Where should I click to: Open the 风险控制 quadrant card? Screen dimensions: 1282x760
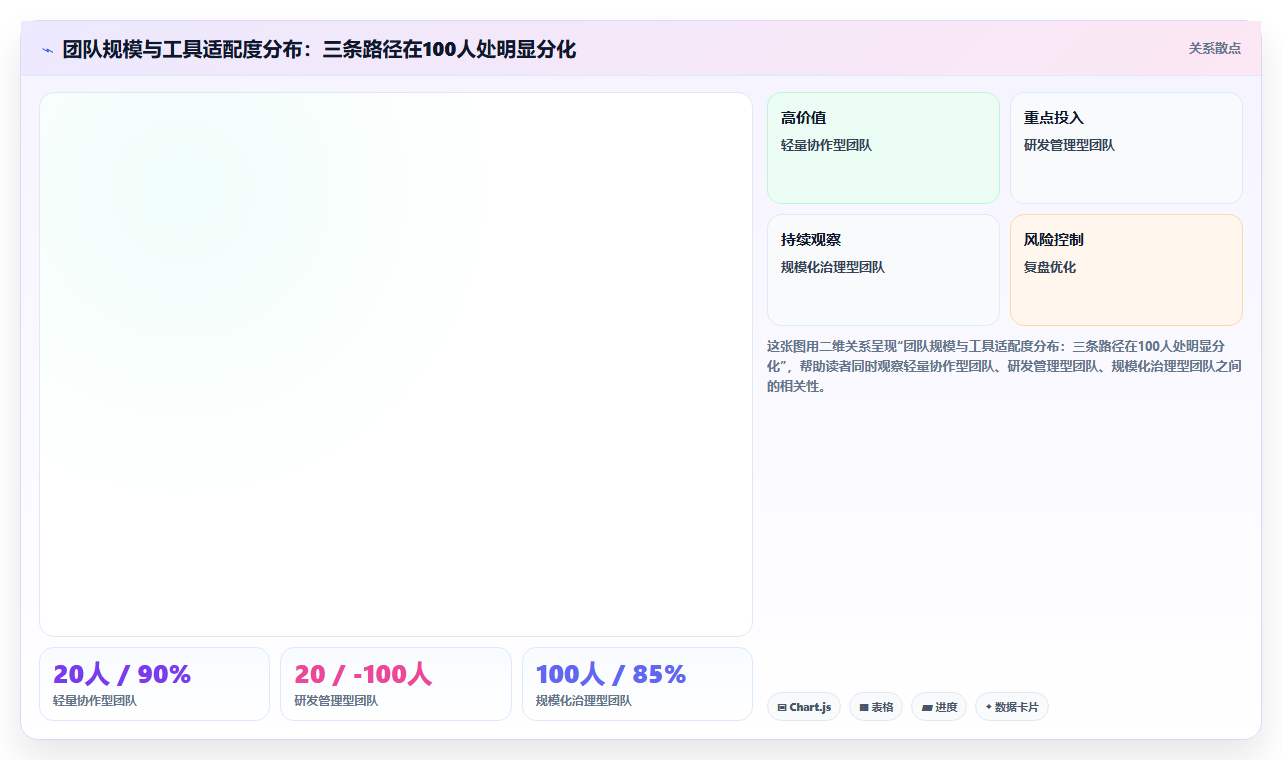(x=1126, y=270)
